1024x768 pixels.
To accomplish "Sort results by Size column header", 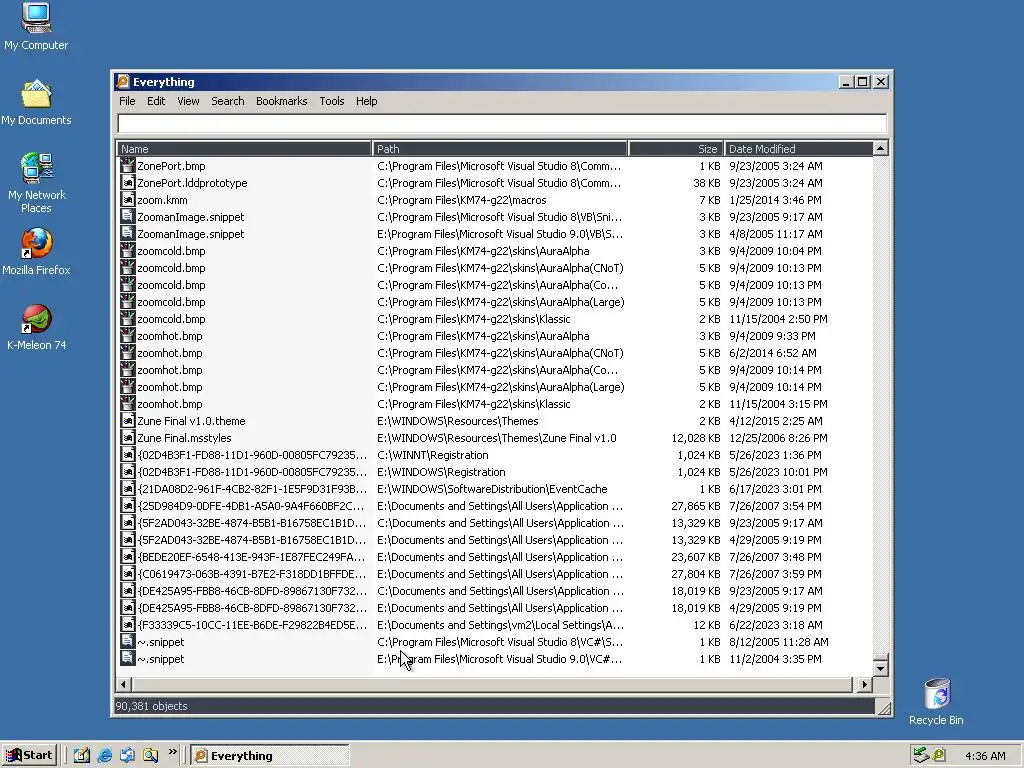I will point(676,149).
